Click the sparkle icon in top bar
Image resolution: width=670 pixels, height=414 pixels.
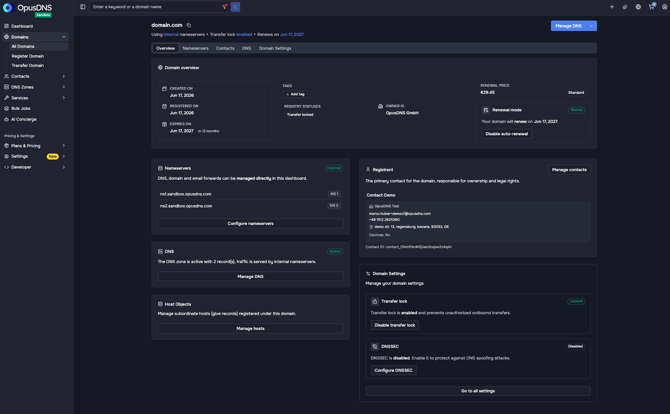click(612, 7)
